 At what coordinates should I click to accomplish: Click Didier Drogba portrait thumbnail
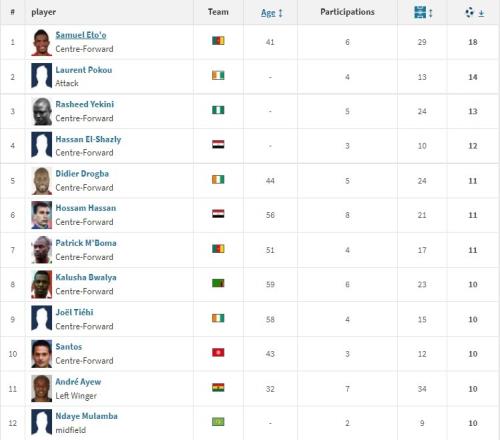42,181
